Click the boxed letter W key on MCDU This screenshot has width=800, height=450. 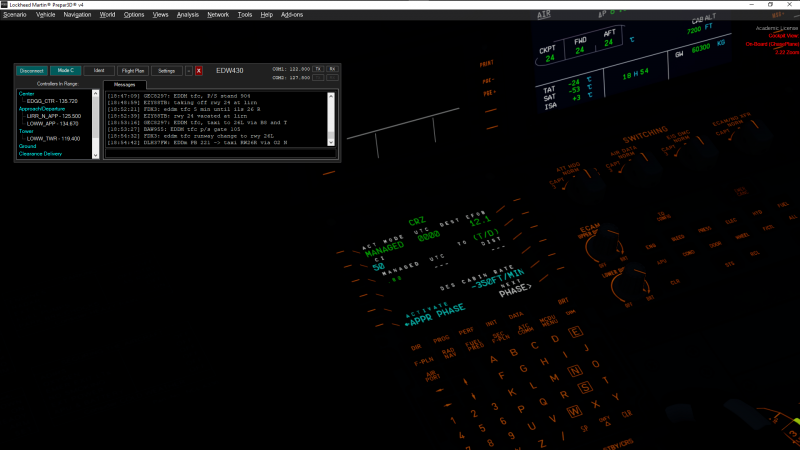pyautogui.click(x=574, y=411)
